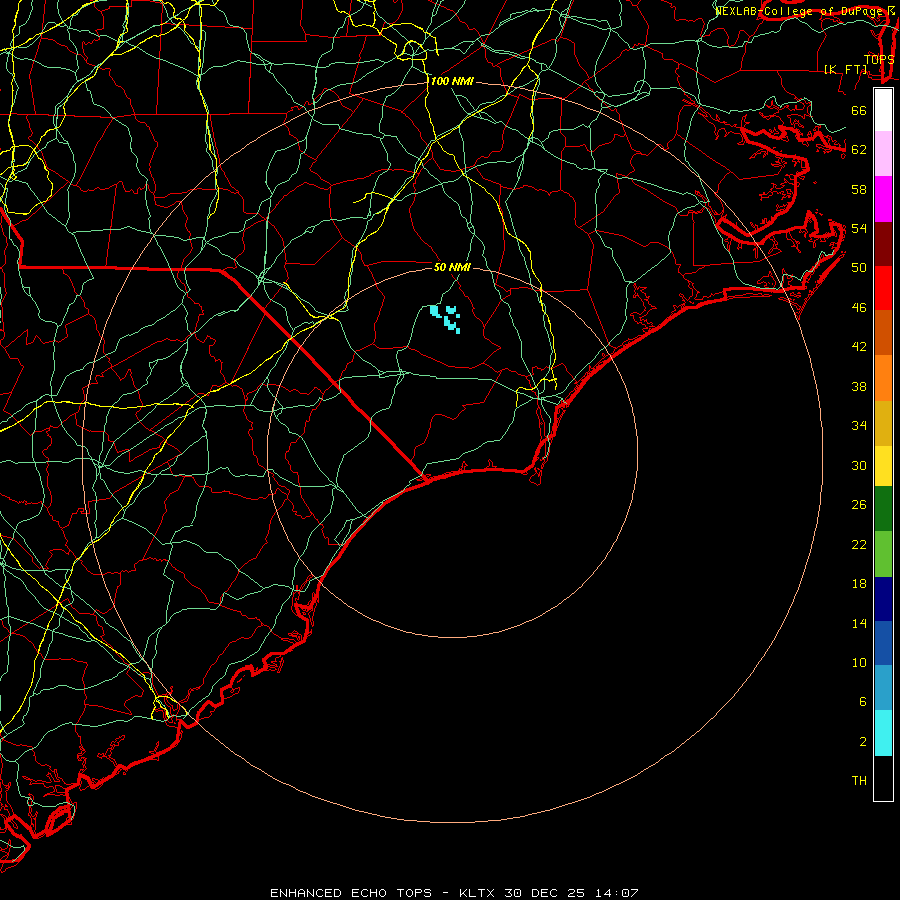Click the legend value '50'

[x=859, y=268]
